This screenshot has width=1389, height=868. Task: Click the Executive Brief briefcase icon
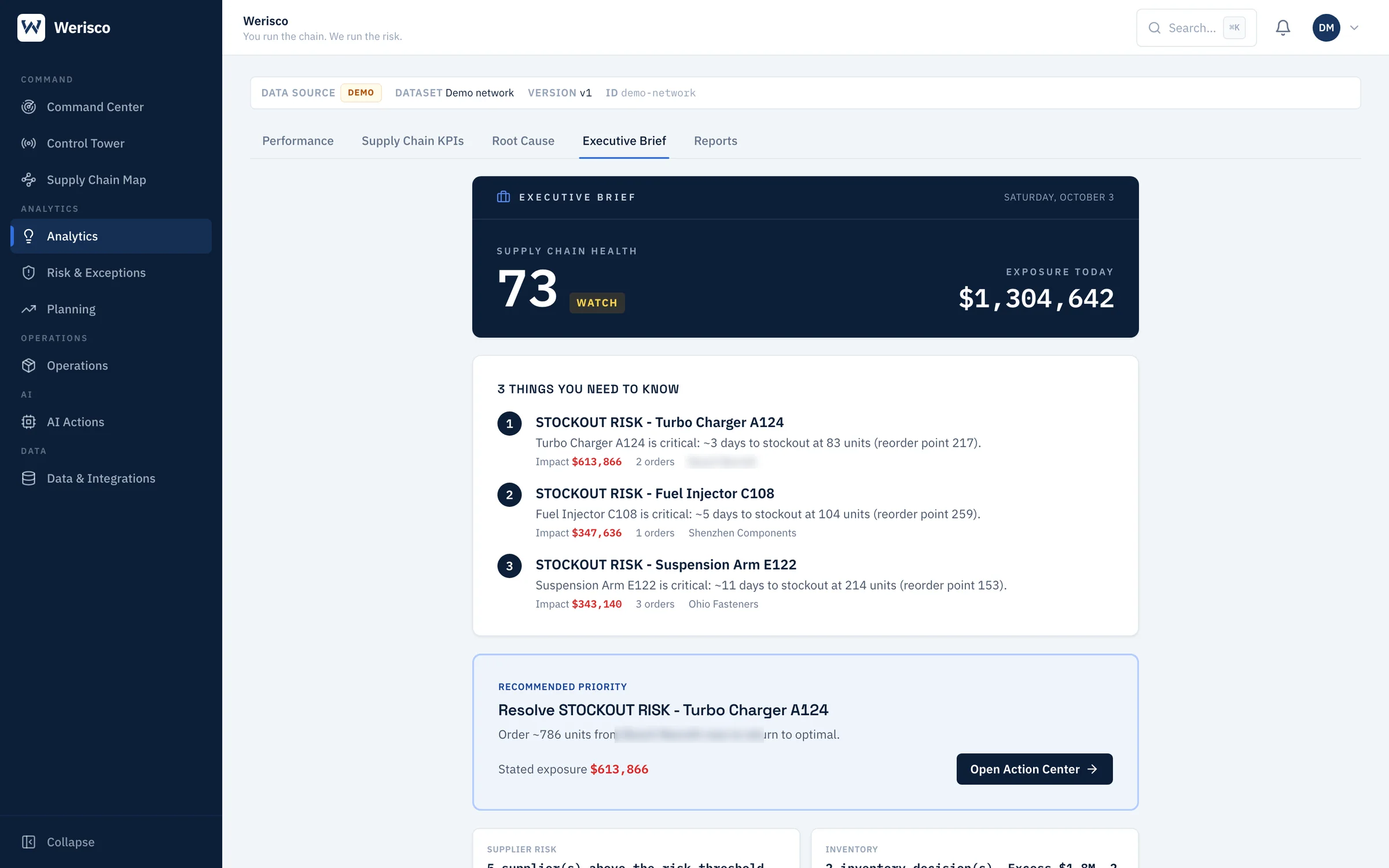[x=503, y=197]
